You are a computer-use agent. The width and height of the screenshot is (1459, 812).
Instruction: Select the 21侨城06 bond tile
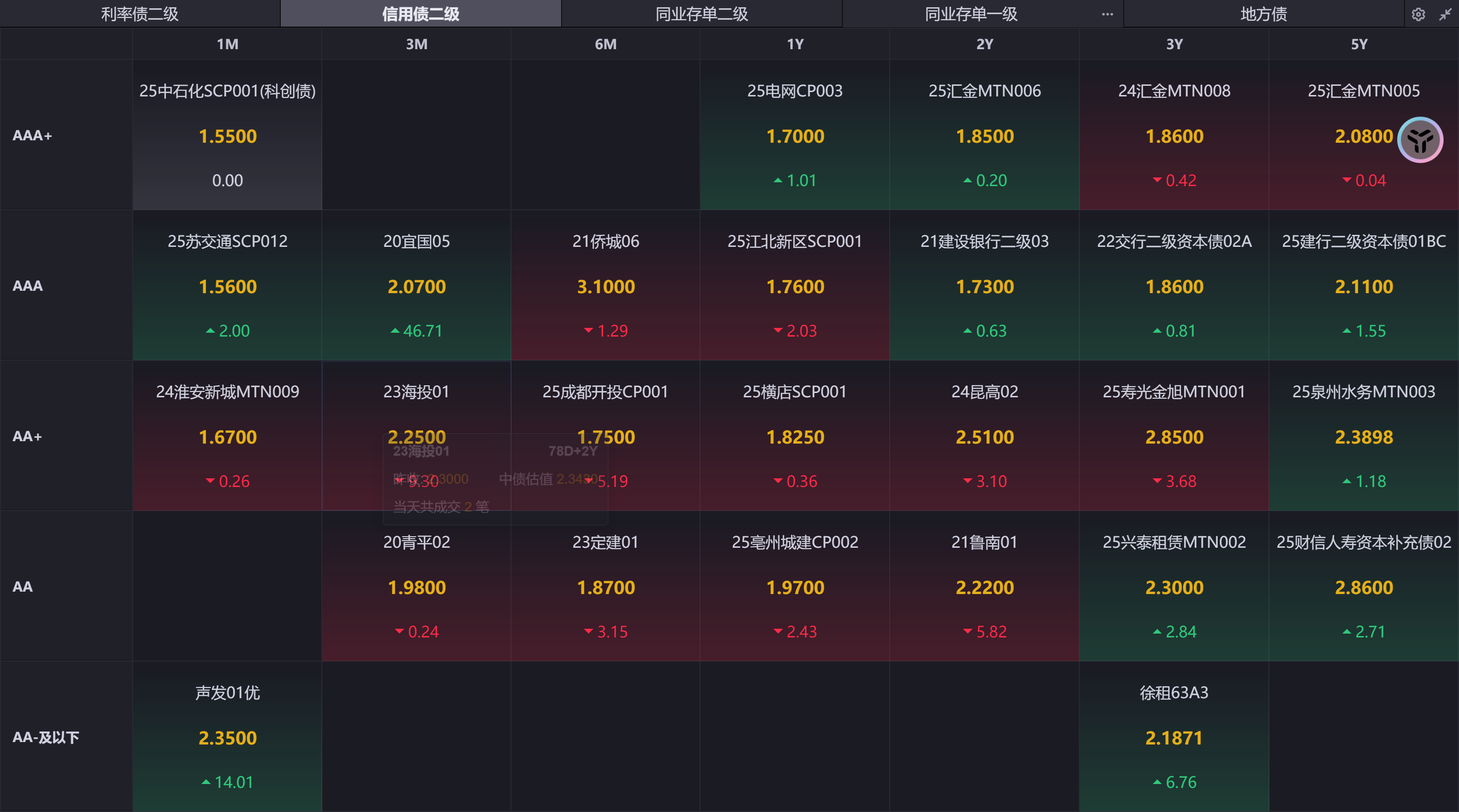click(606, 286)
